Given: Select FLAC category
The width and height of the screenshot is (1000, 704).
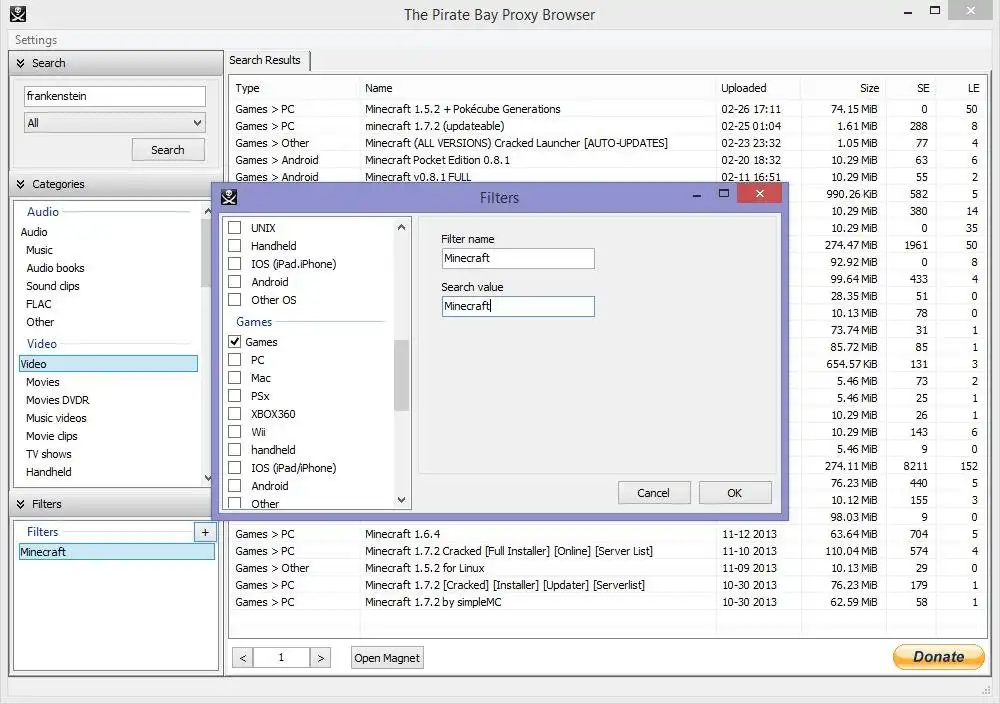Looking at the screenshot, I should [x=39, y=304].
